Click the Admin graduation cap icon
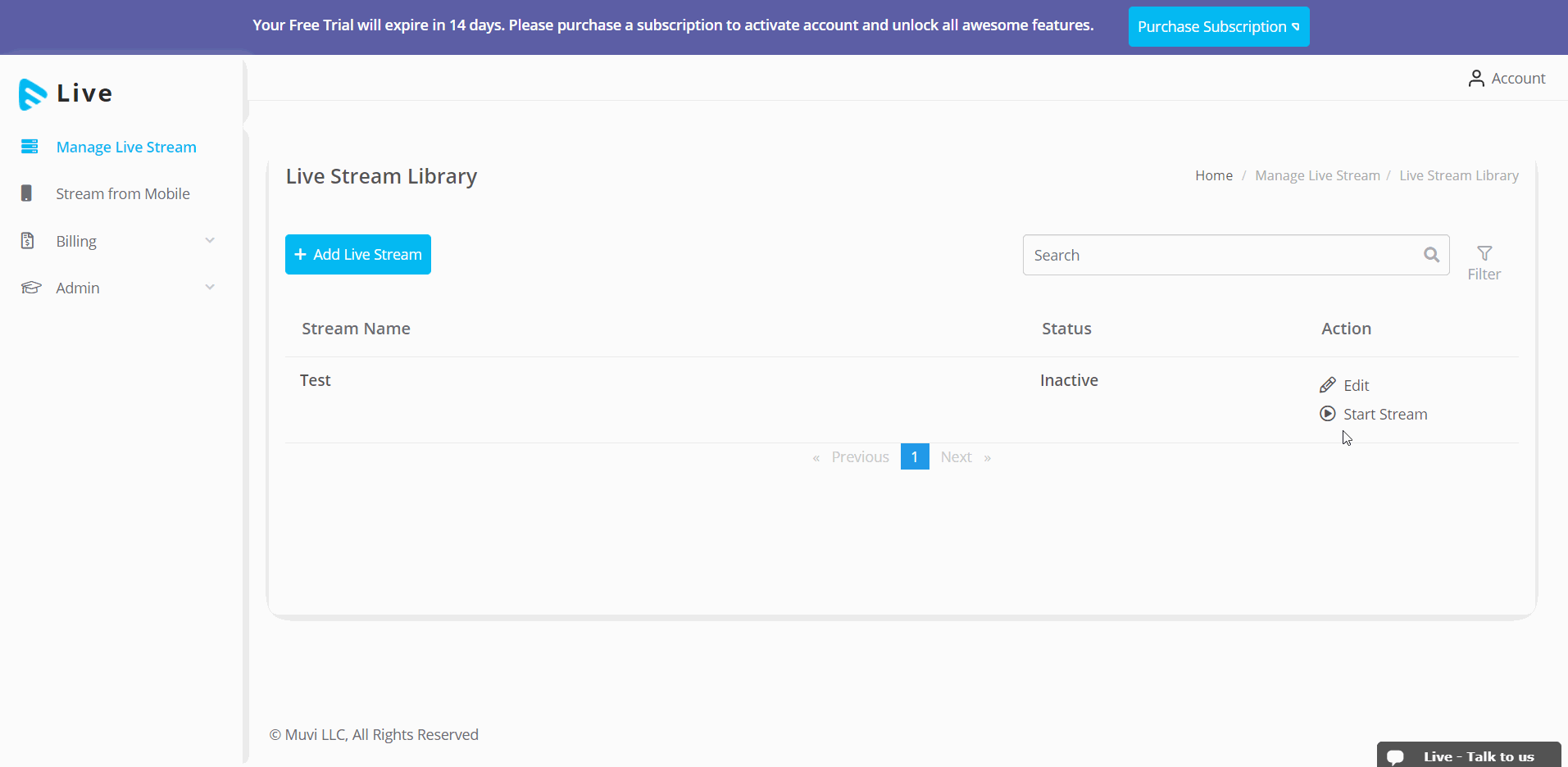Image resolution: width=1568 pixels, height=767 pixels. tap(31, 288)
